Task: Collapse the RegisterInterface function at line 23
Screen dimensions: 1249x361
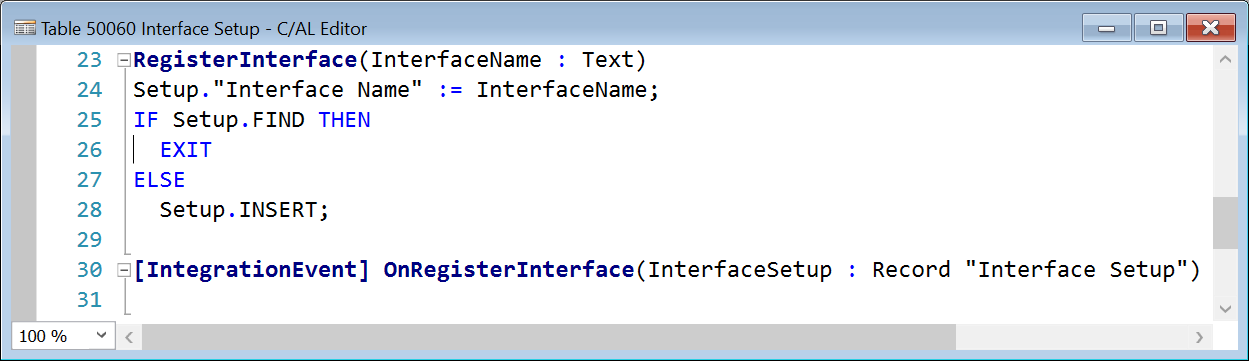Action: point(123,61)
